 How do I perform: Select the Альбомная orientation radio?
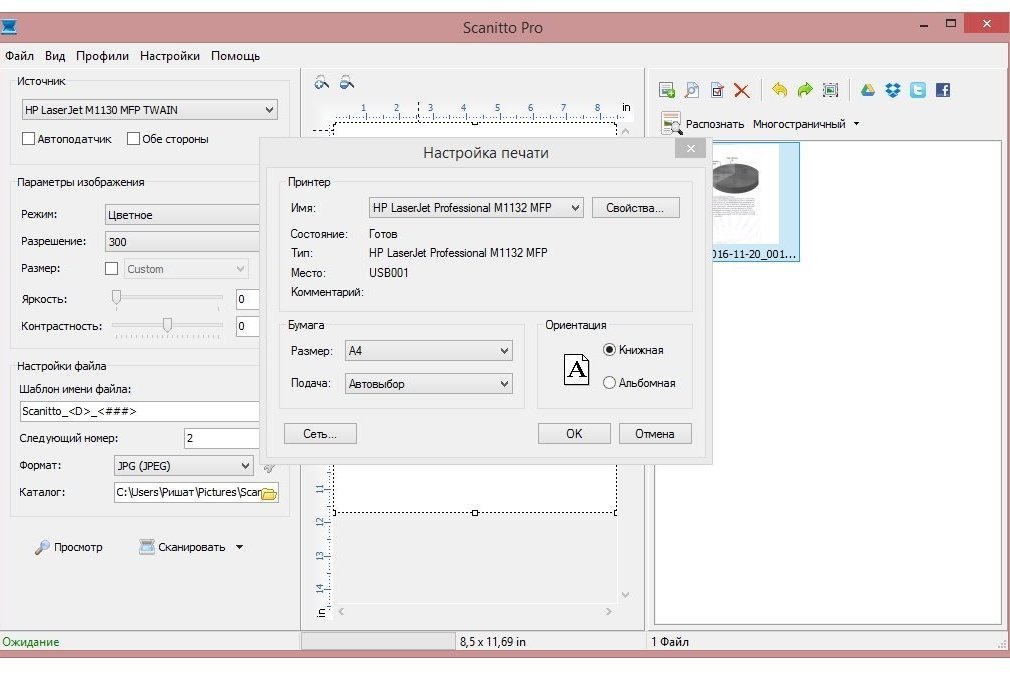pyautogui.click(x=609, y=383)
